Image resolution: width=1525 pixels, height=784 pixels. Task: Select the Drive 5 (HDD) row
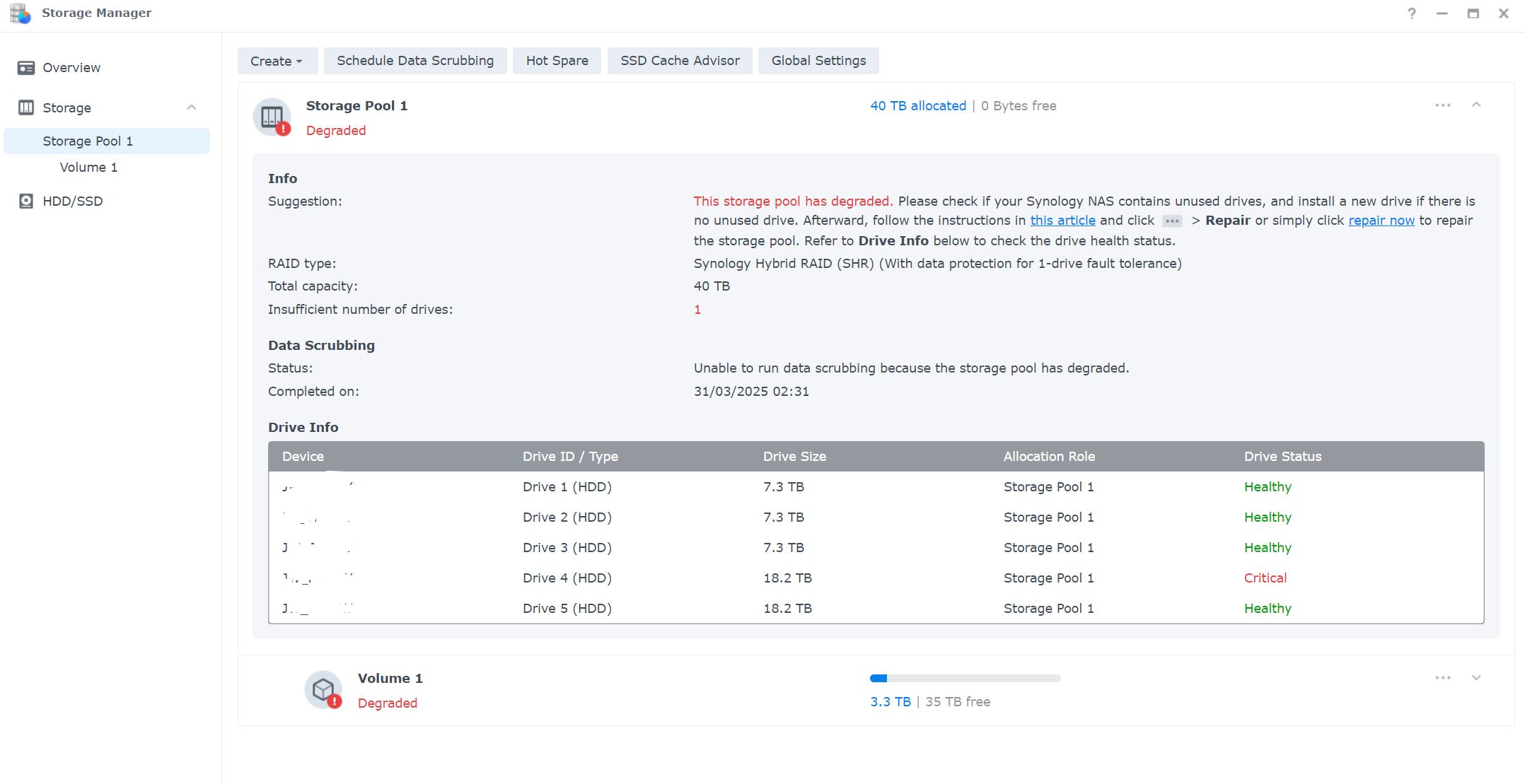pos(876,609)
